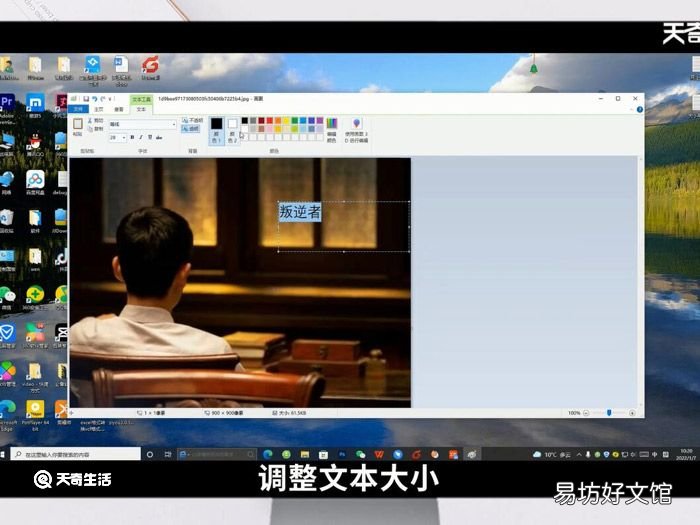Open the QQ penguin desktop icon
700x525 pixels.
click(x=35, y=144)
